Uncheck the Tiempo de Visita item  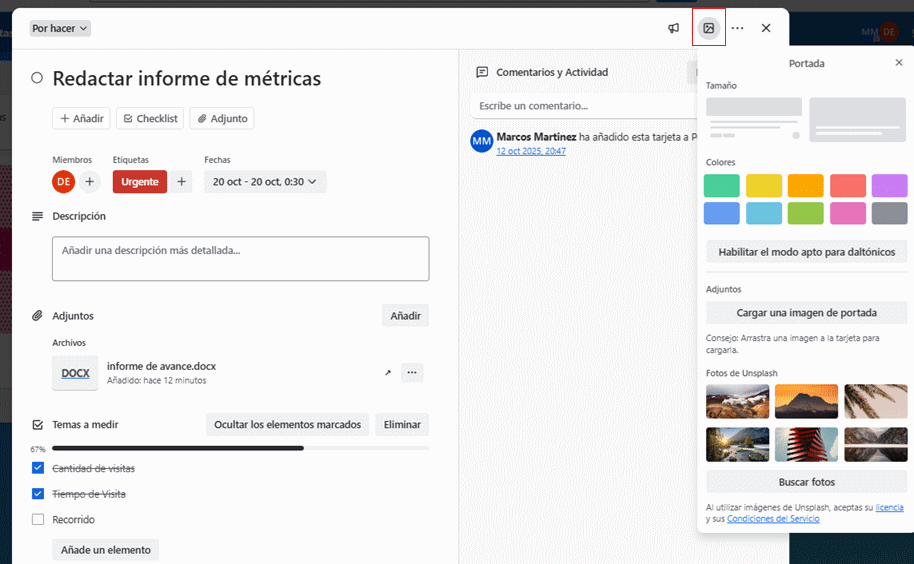(x=38, y=494)
